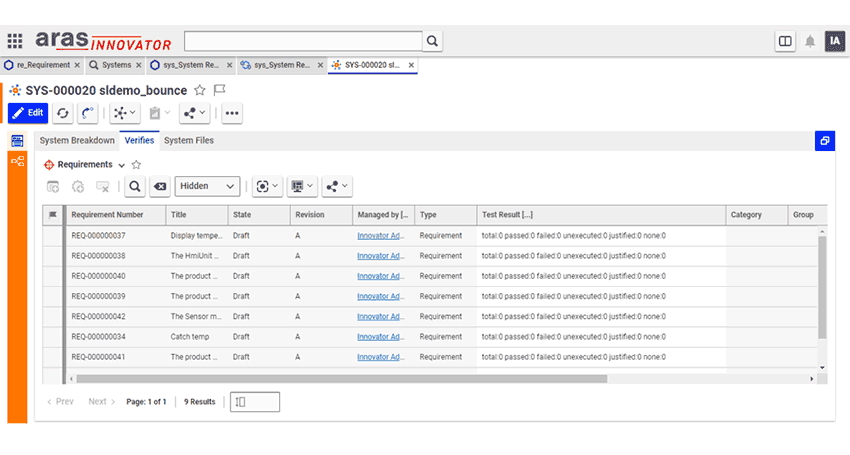850x455 pixels.
Task: Click the Refresh icon next to Edit
Action: [x=63, y=113]
